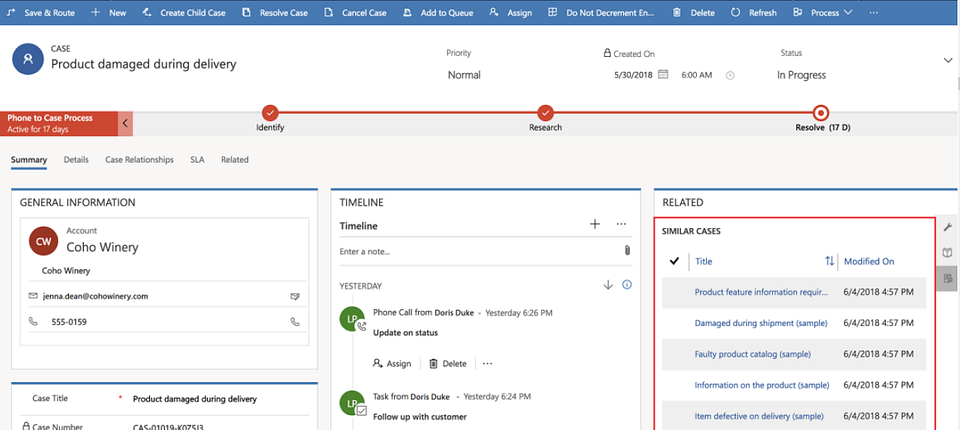Open Information on the product (sample) case
Viewport: 960px width, 430px height.
[x=762, y=385]
